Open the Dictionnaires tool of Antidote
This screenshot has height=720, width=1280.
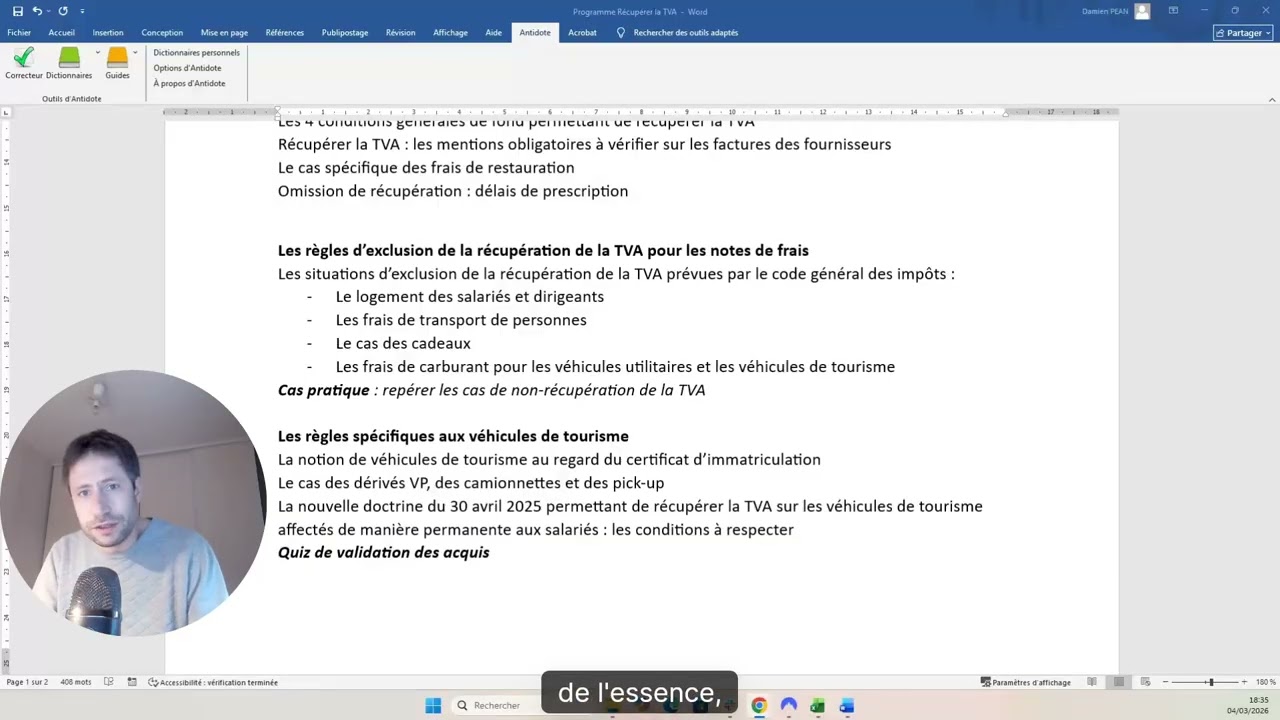(x=68, y=63)
